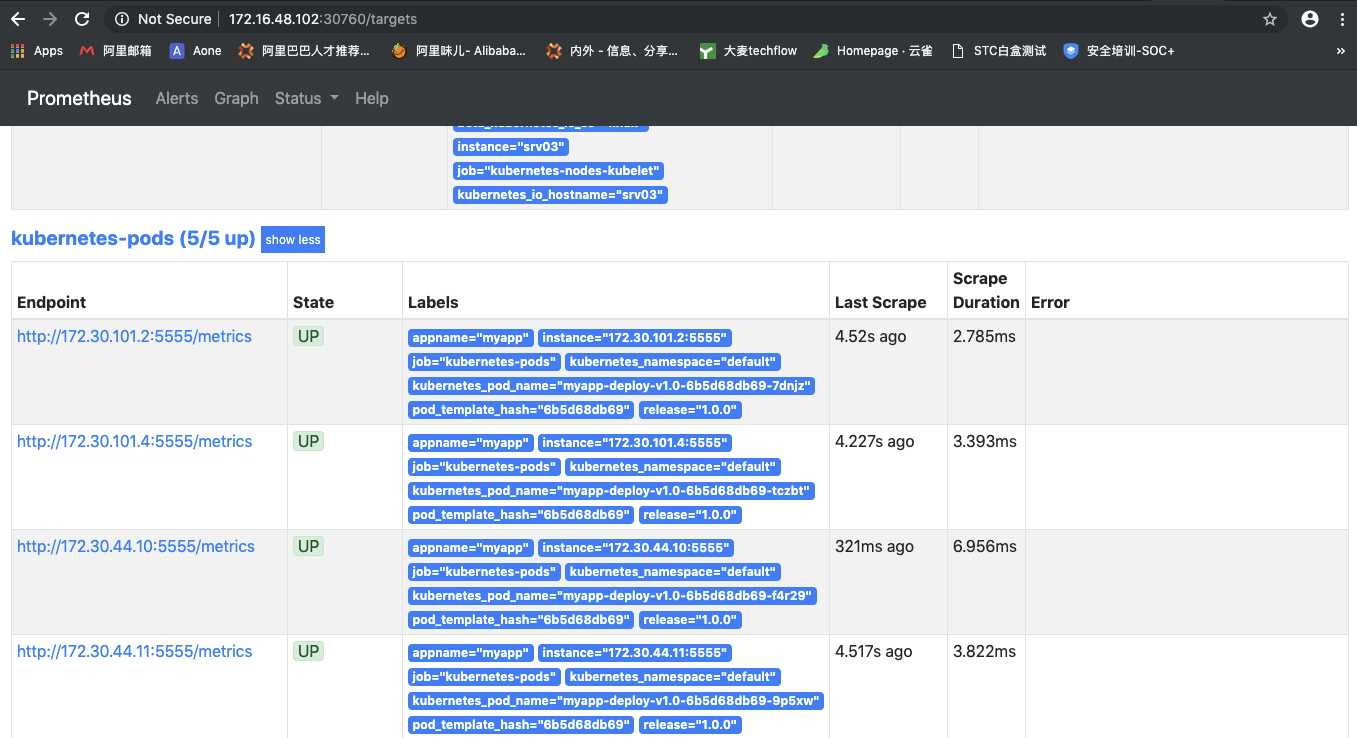Click the kubernetes_io_hostname="srv03" label
Screen dimensions: 1357x738
coord(560,195)
